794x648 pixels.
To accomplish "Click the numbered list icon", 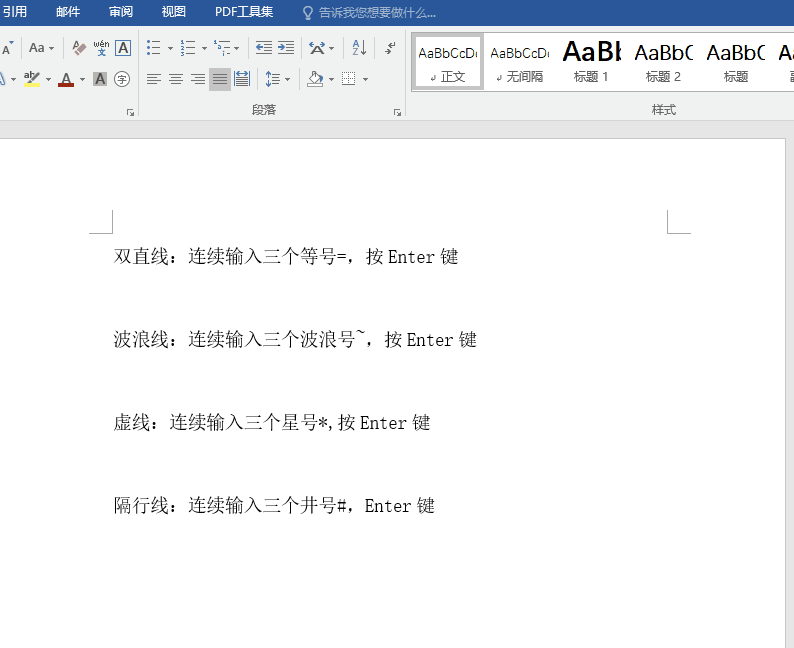I will pyautogui.click(x=187, y=48).
